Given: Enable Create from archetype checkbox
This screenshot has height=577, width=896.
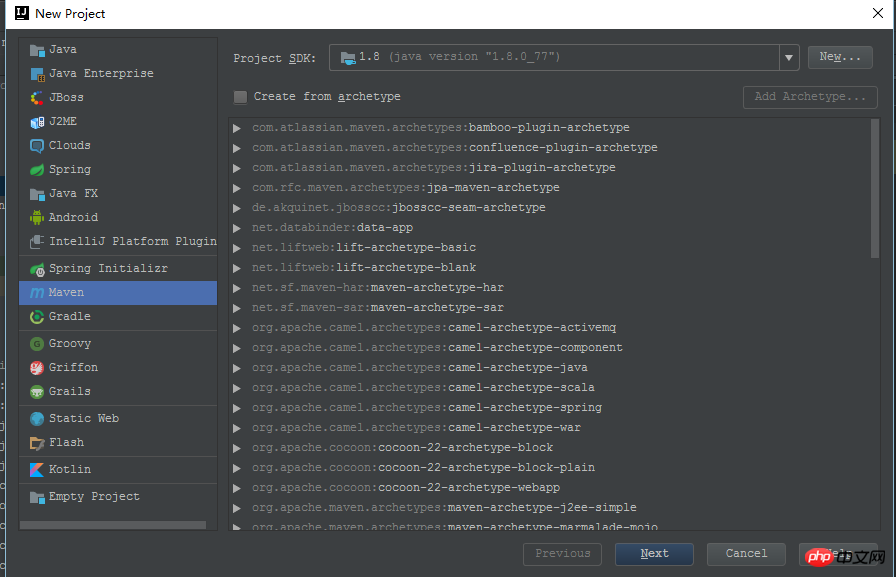Looking at the screenshot, I should point(241,97).
